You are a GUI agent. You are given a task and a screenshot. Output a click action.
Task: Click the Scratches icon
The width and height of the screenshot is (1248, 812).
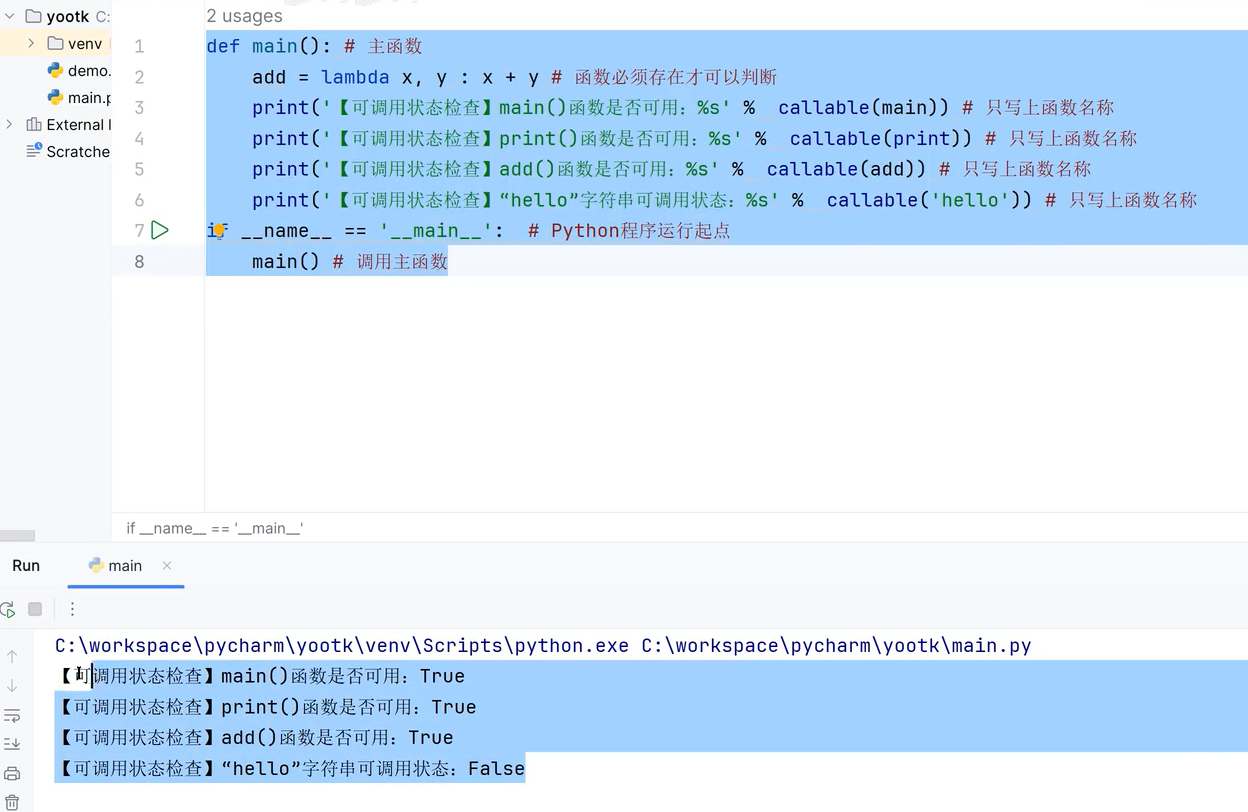pyautogui.click(x=34, y=151)
